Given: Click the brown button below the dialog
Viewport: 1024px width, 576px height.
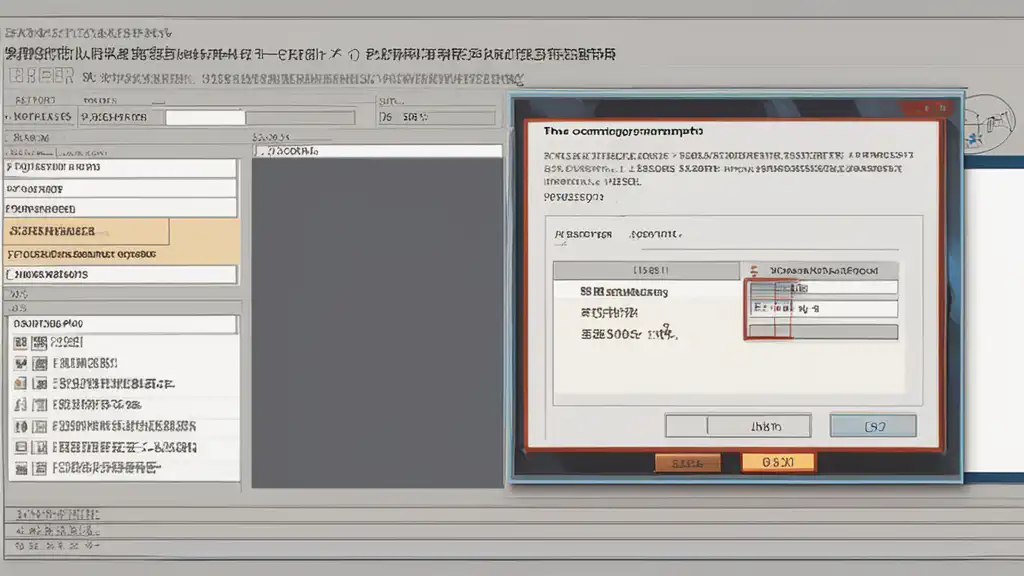Looking at the screenshot, I should [688, 463].
